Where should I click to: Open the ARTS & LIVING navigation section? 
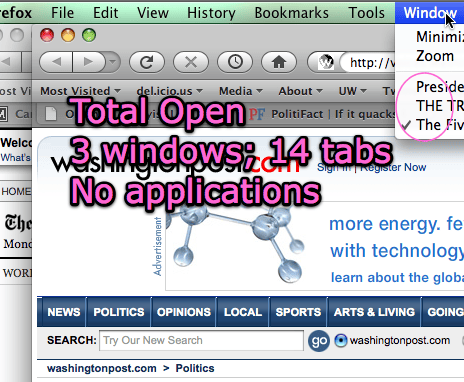tap(374, 312)
